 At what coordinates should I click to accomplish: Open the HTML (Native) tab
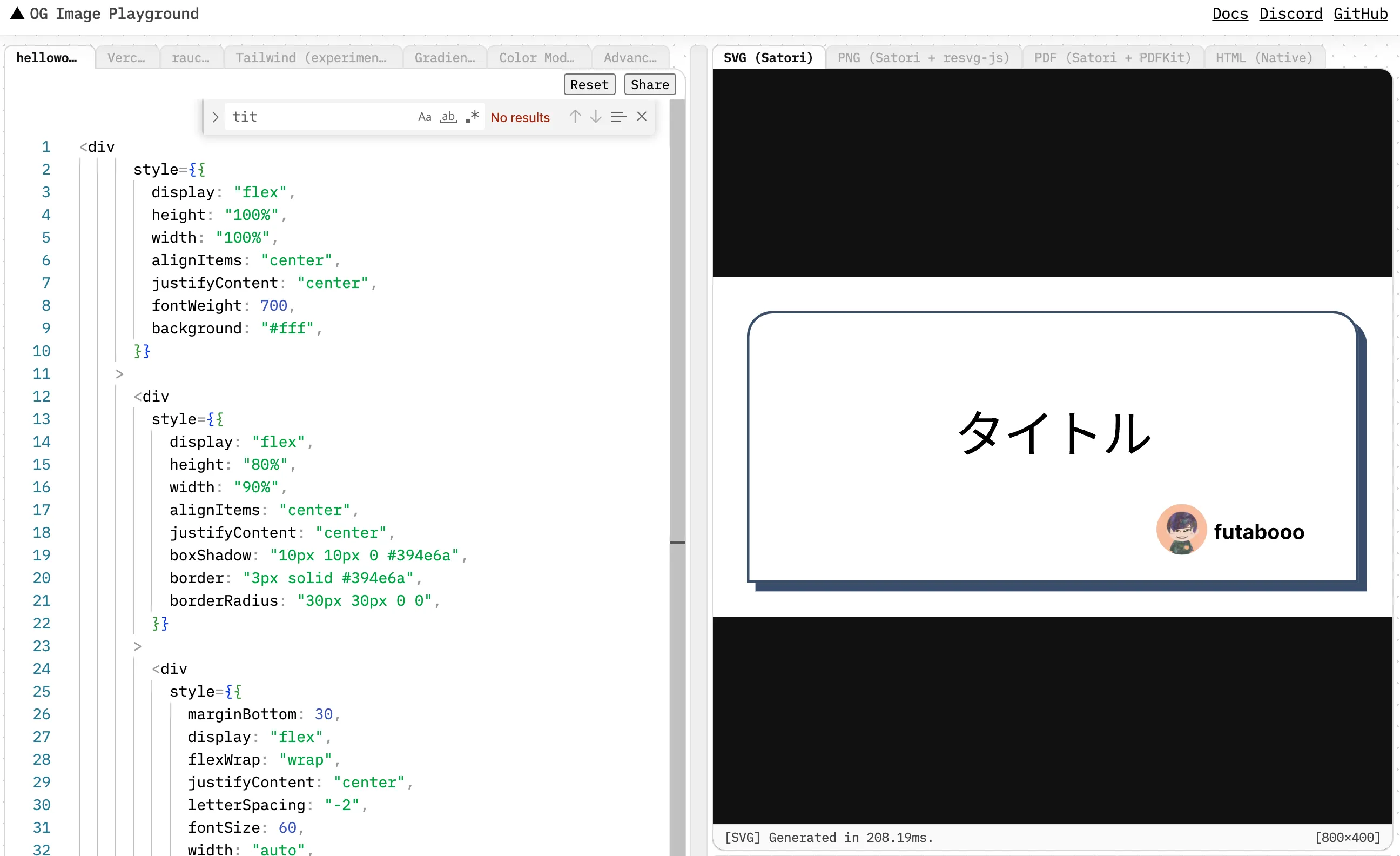click(x=1264, y=58)
